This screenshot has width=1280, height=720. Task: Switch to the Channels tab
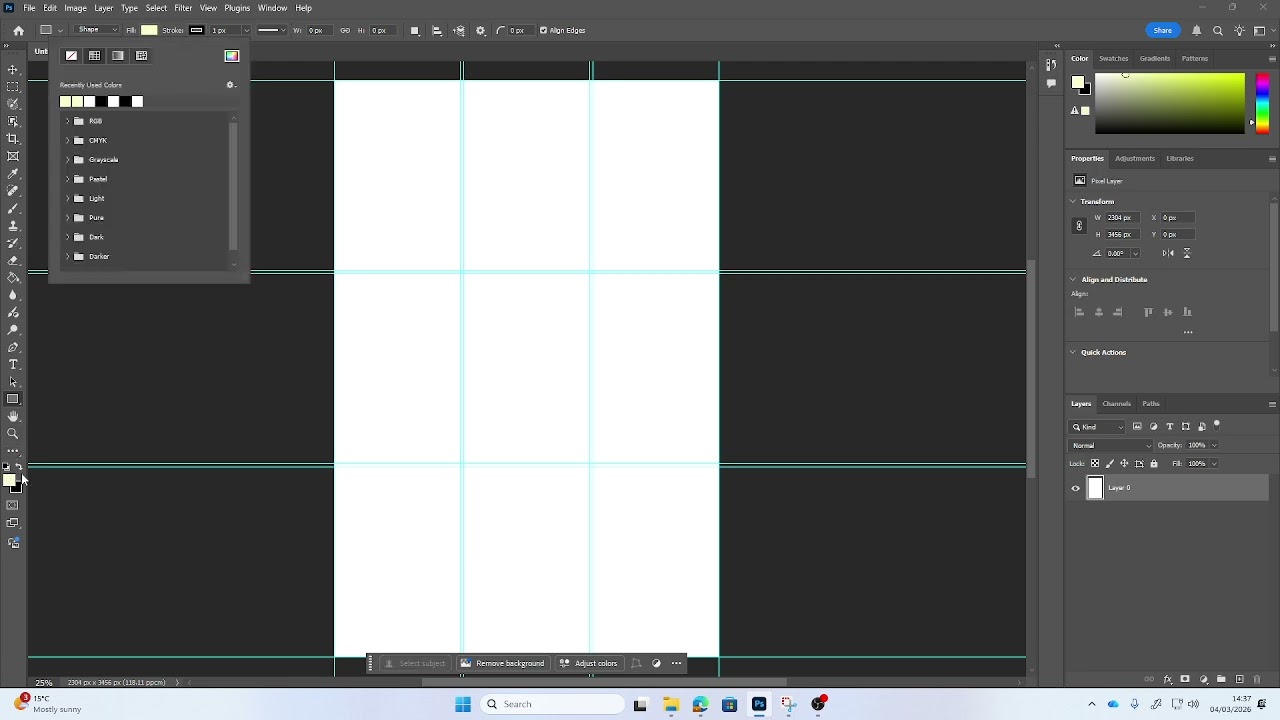click(1117, 404)
